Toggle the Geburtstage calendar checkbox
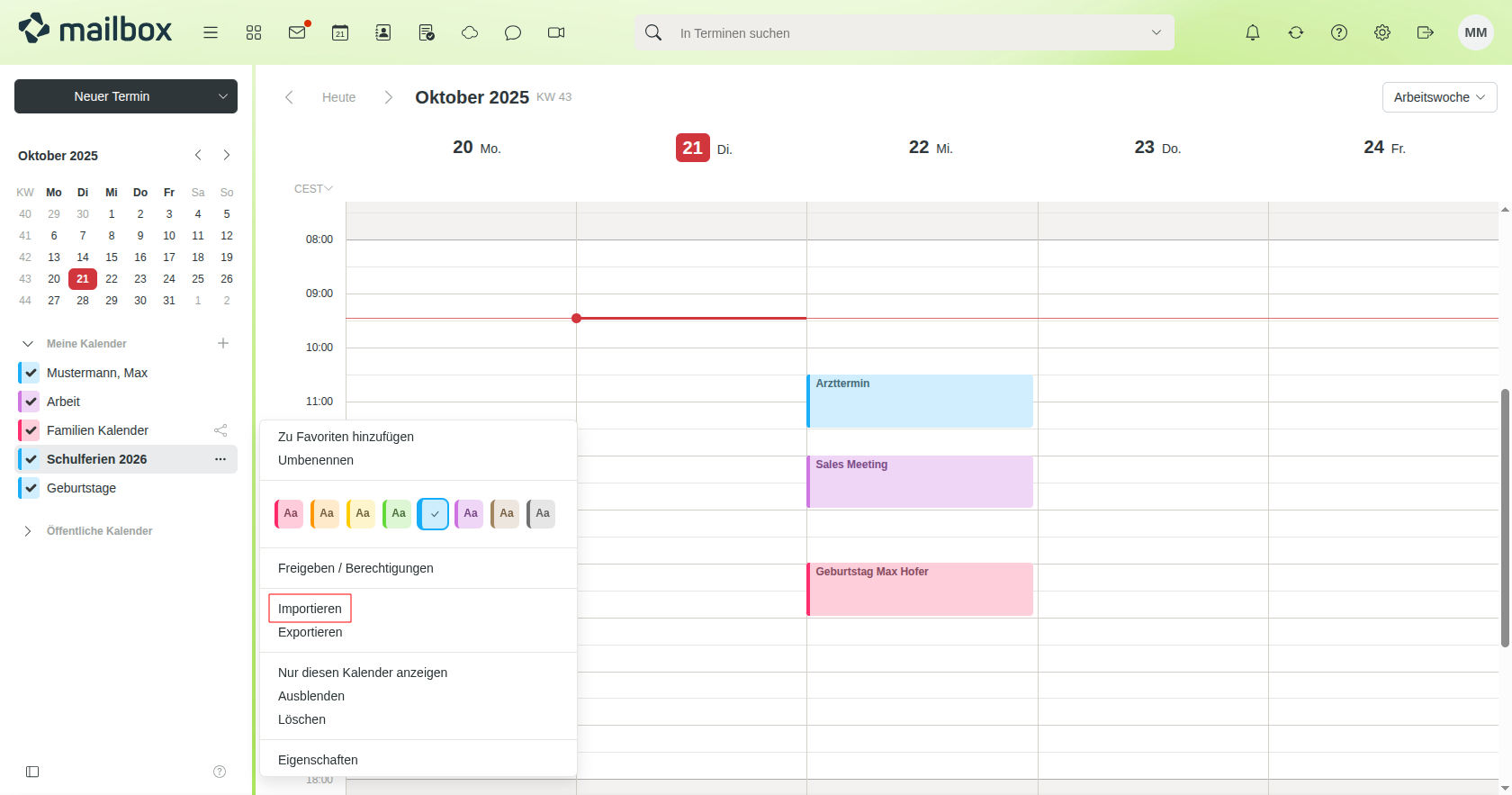 pos(31,488)
